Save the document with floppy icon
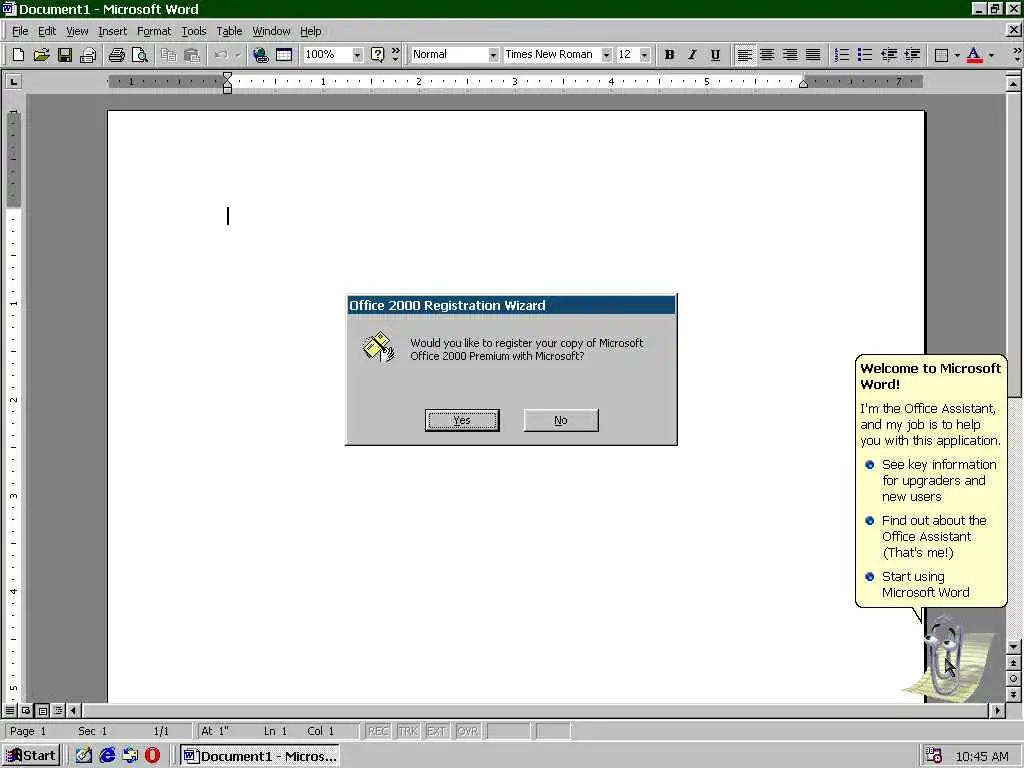The image size is (1024, 768). [64, 55]
